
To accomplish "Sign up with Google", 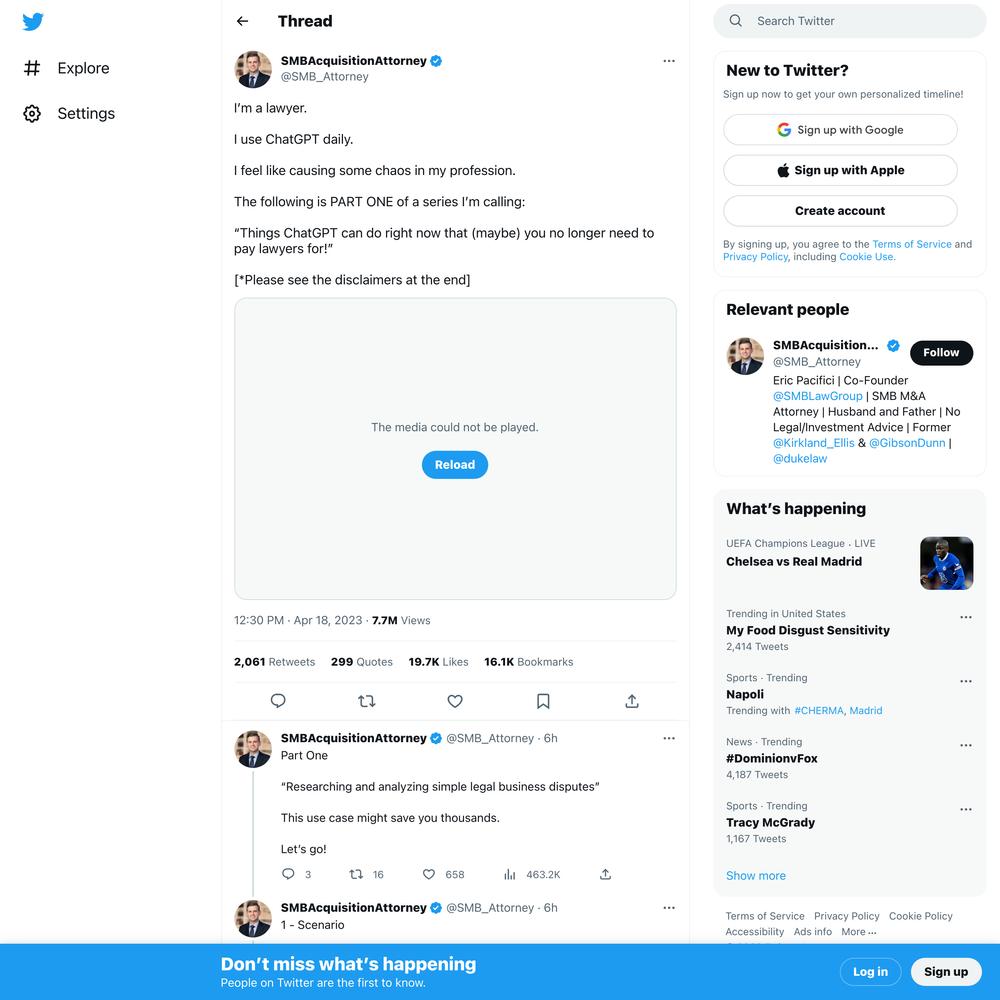I will click(x=840, y=130).
